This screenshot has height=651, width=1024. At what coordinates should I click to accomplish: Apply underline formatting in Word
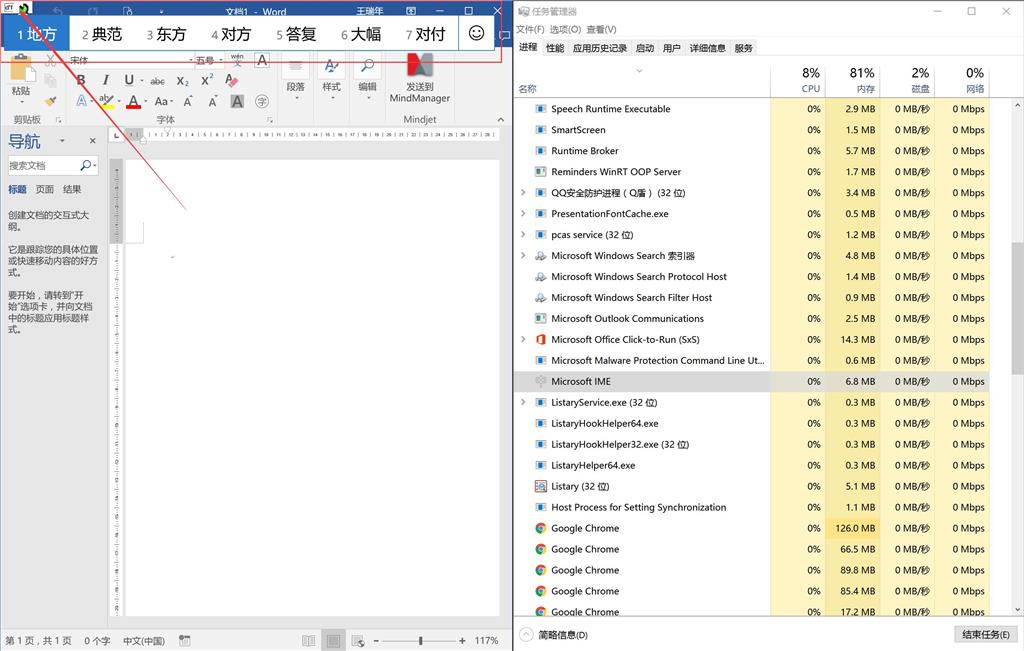pos(129,80)
